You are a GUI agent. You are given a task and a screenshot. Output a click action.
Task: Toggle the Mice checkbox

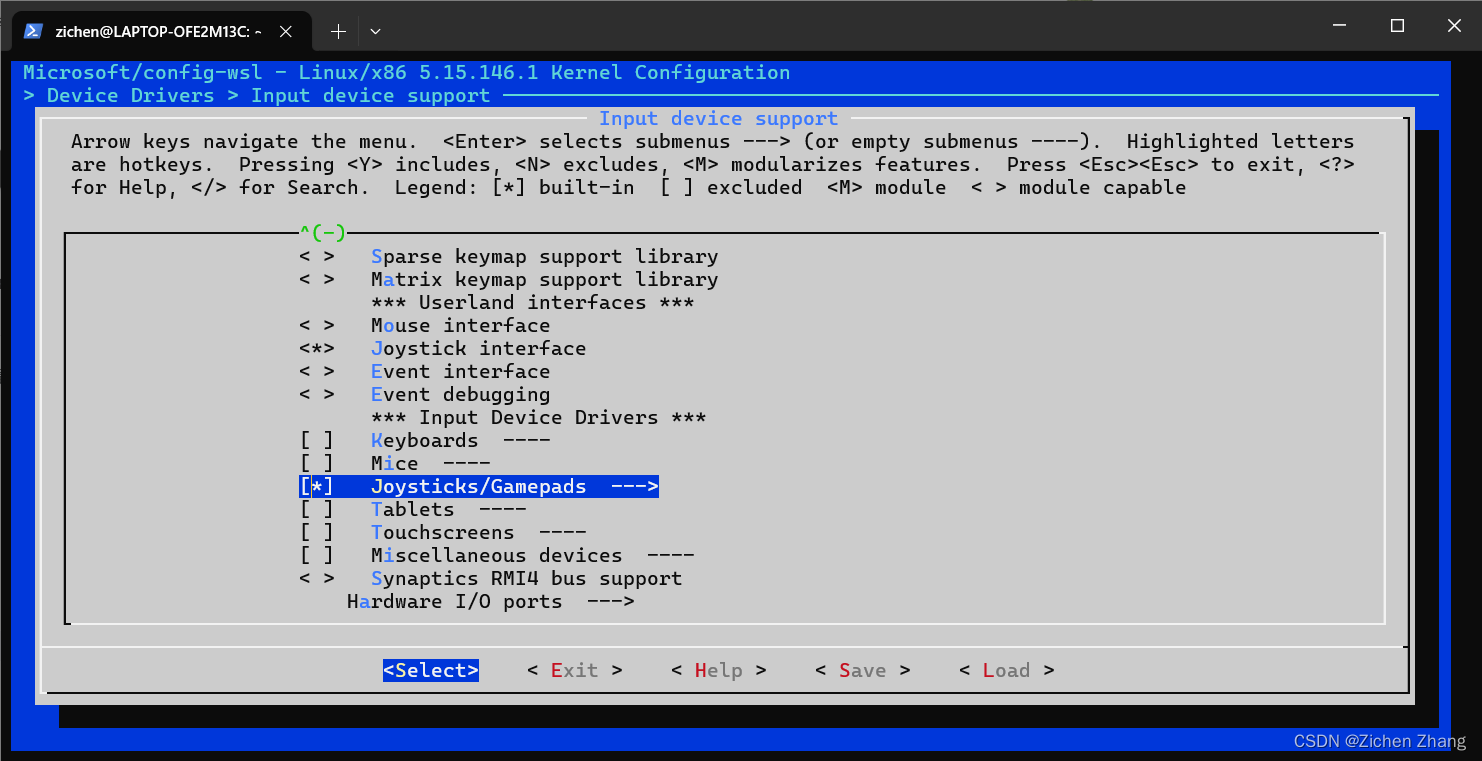[x=317, y=464]
